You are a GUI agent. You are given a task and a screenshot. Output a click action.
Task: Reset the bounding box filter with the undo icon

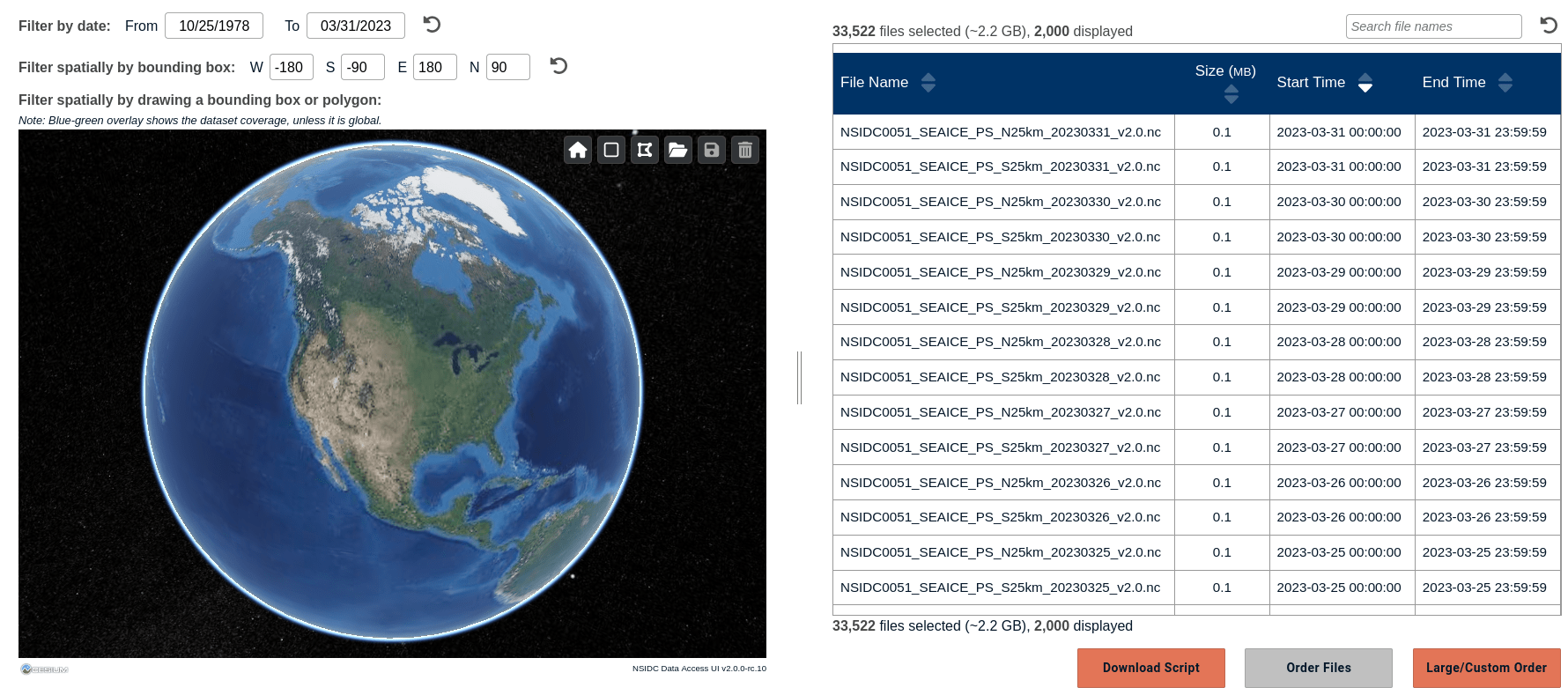[x=558, y=66]
